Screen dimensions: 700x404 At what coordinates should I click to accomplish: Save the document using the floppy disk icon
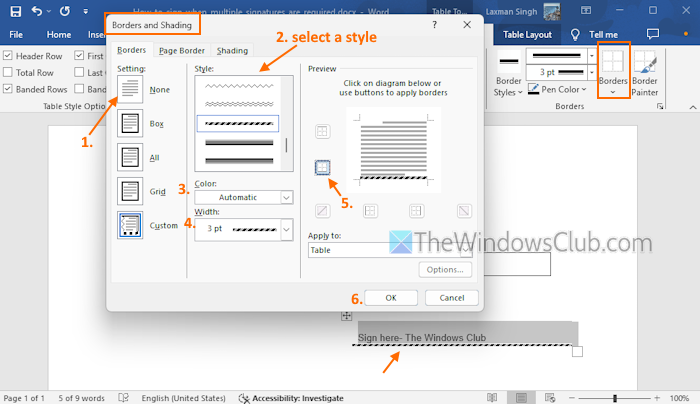(x=16, y=11)
